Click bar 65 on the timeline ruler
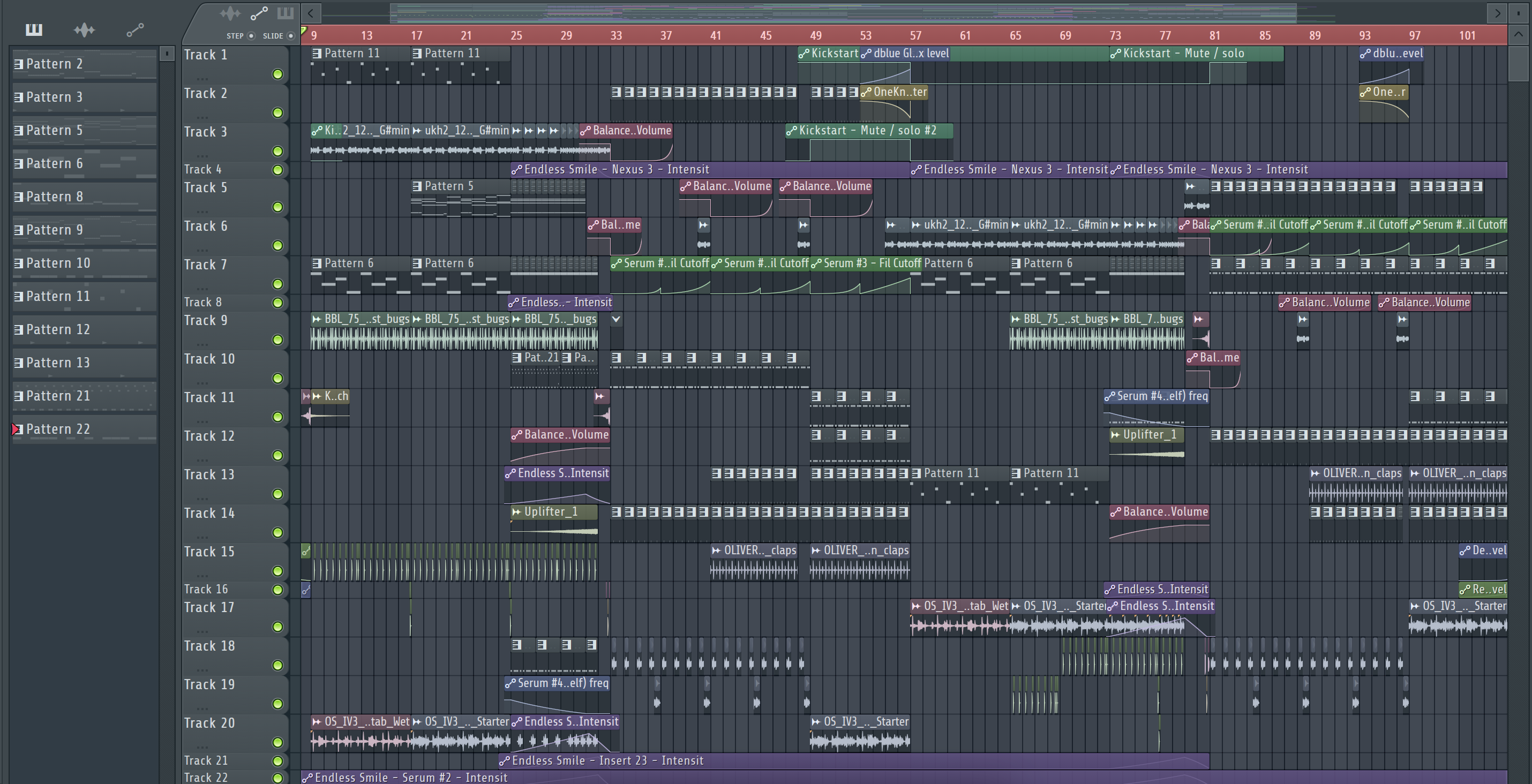 click(x=1015, y=35)
